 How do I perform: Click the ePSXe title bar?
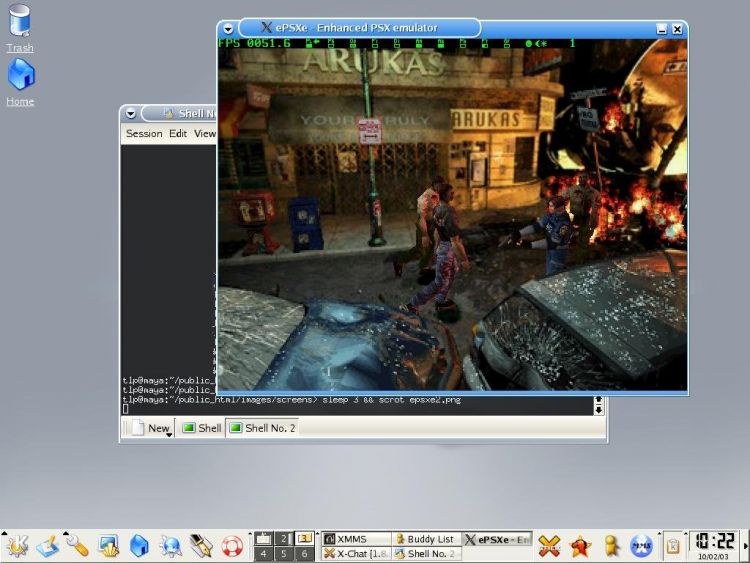(359, 28)
